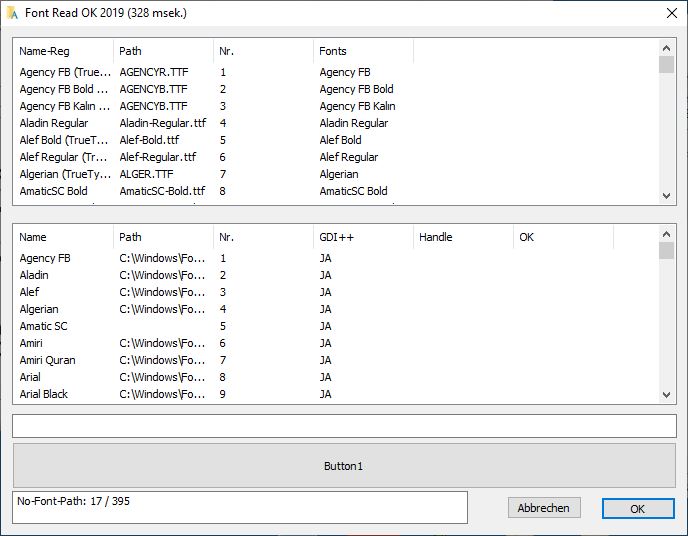This screenshot has width=688, height=536.
Task: Click the empty text input field above Button1
Action: point(344,426)
